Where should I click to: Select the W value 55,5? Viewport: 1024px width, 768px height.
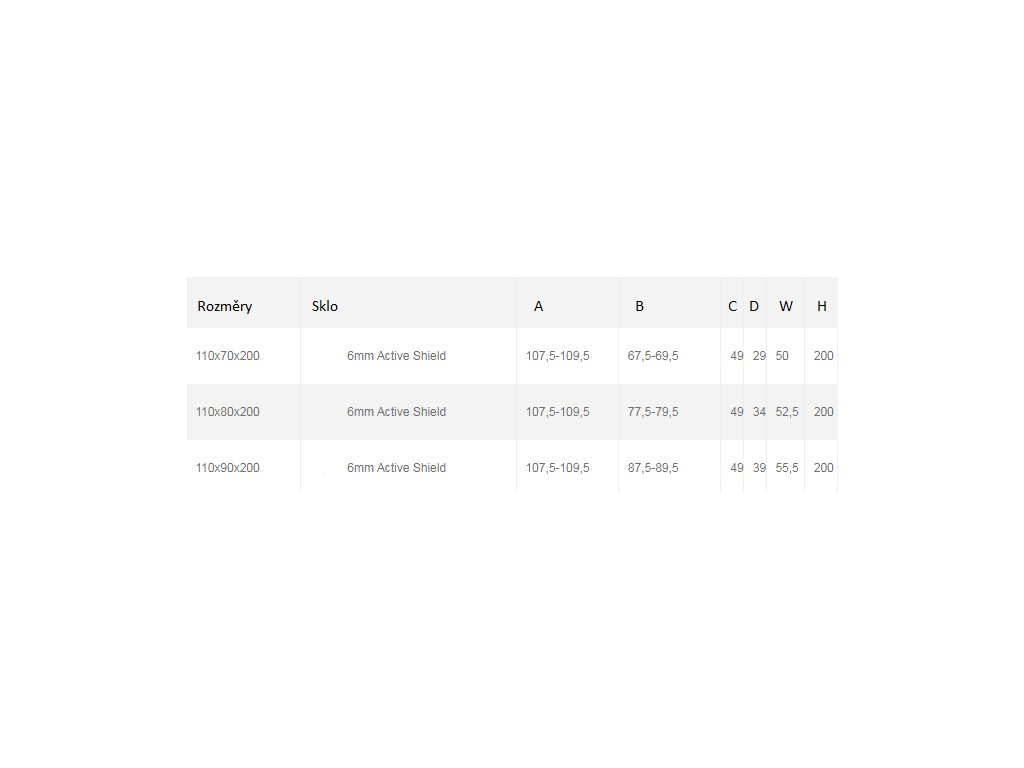pos(787,468)
